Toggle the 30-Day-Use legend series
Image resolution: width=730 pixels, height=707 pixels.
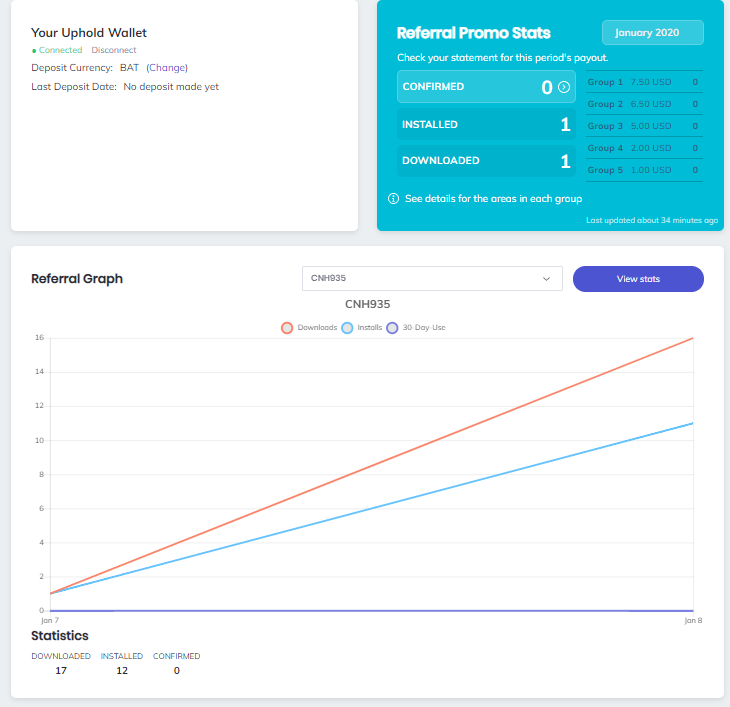click(392, 327)
